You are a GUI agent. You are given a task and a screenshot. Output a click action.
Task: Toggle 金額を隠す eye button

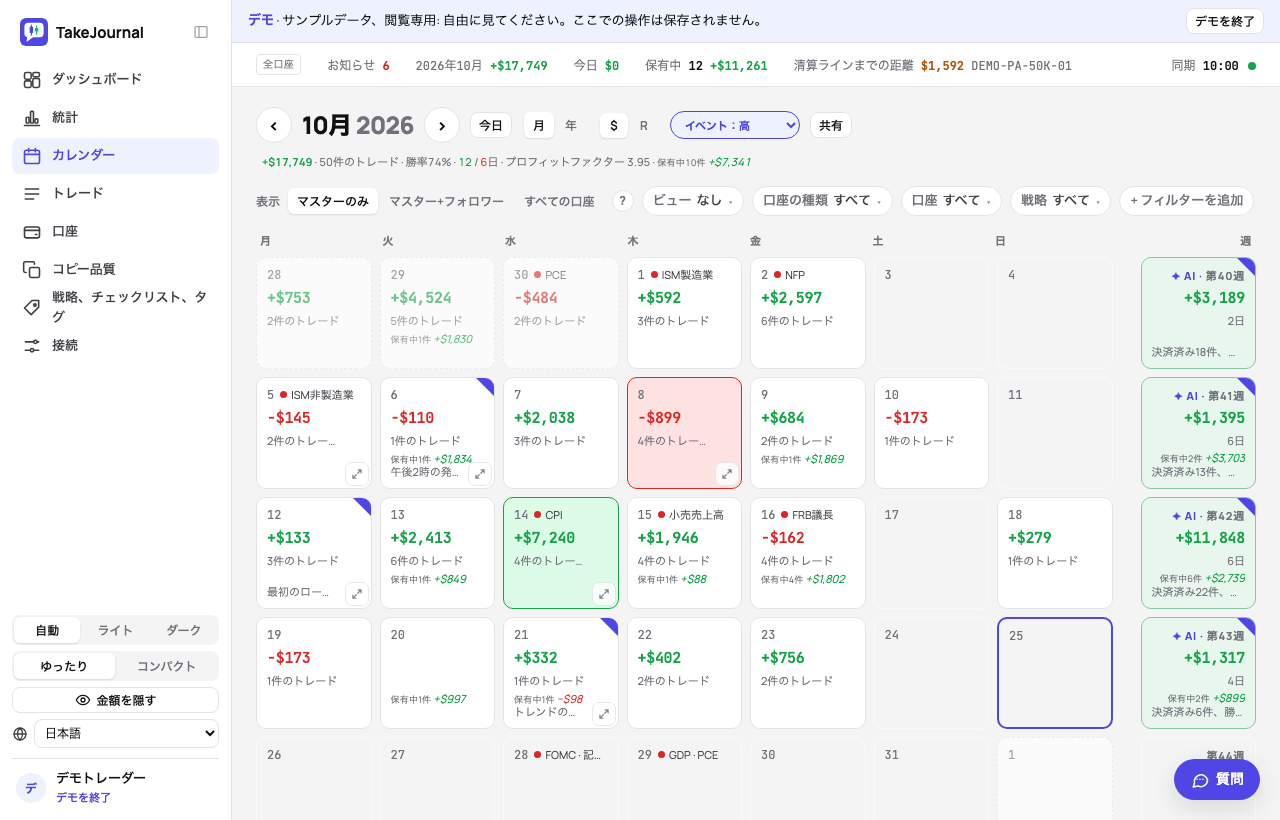pos(115,700)
